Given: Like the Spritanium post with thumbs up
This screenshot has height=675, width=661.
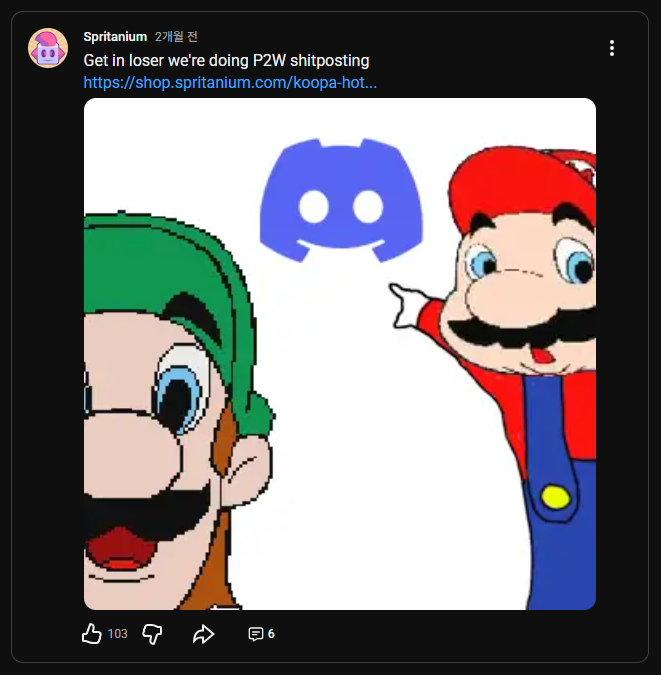Looking at the screenshot, I should [x=92, y=634].
